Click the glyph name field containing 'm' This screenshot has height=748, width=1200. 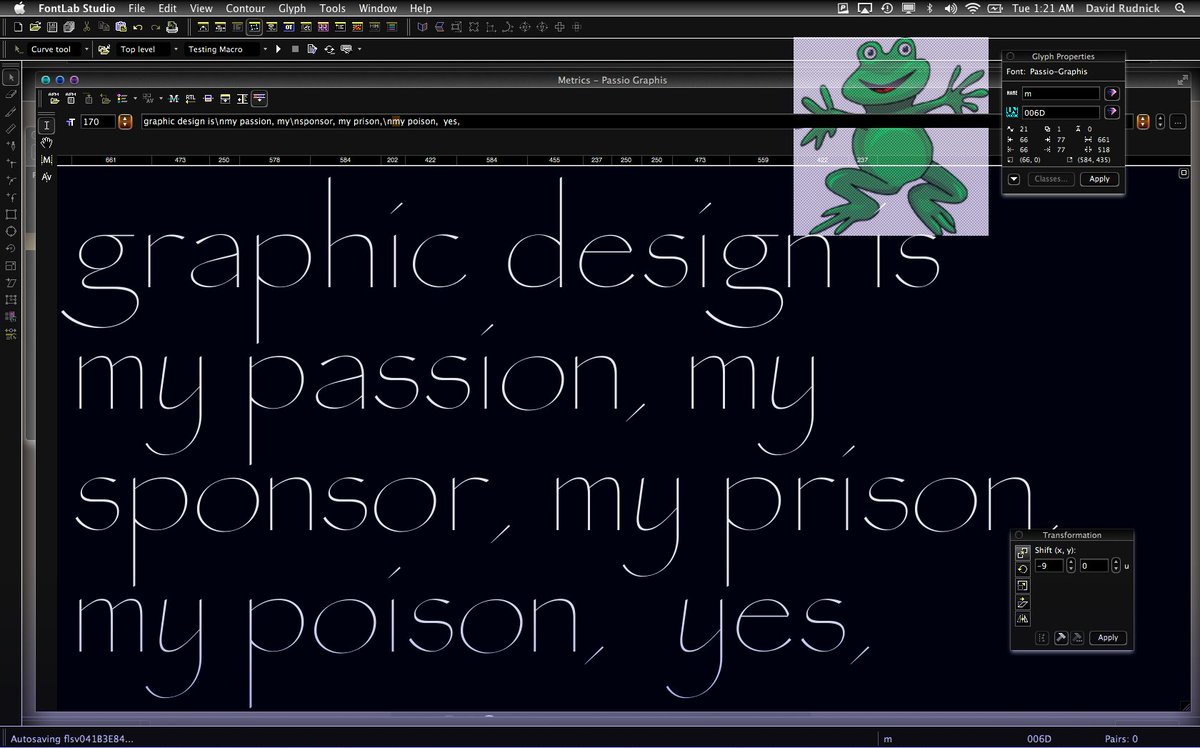click(1060, 93)
